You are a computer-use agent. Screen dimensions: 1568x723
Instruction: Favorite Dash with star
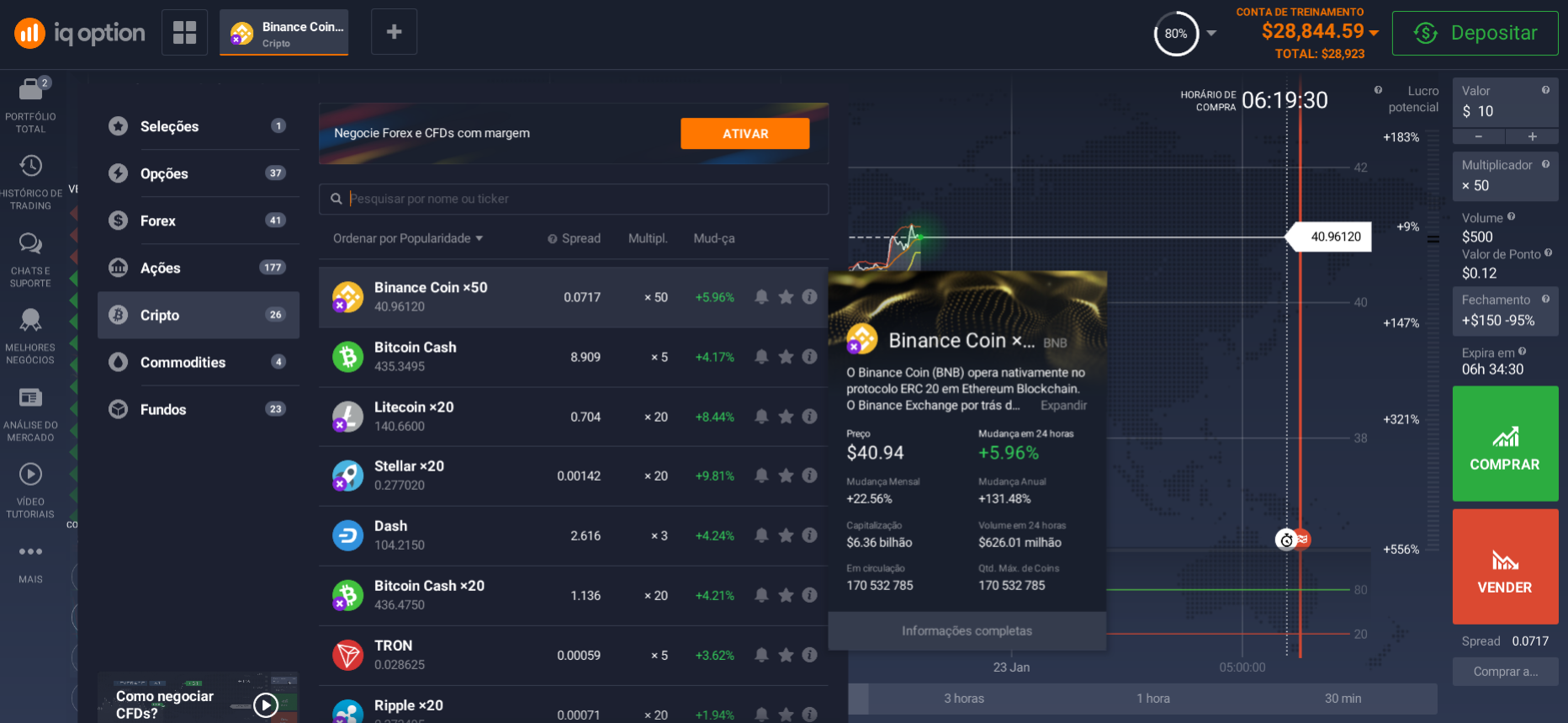[x=786, y=535]
